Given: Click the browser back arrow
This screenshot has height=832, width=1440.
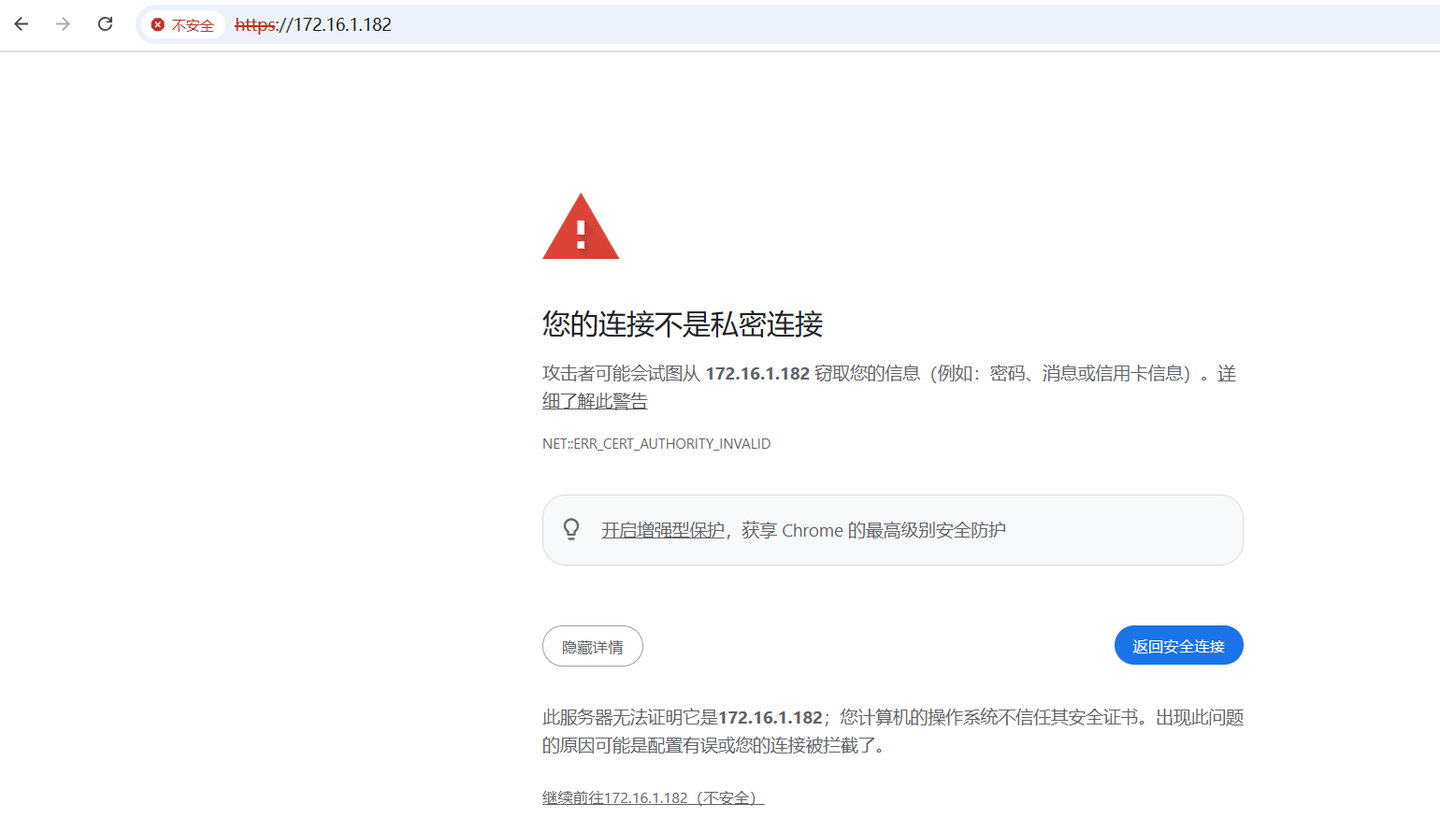Looking at the screenshot, I should (21, 25).
